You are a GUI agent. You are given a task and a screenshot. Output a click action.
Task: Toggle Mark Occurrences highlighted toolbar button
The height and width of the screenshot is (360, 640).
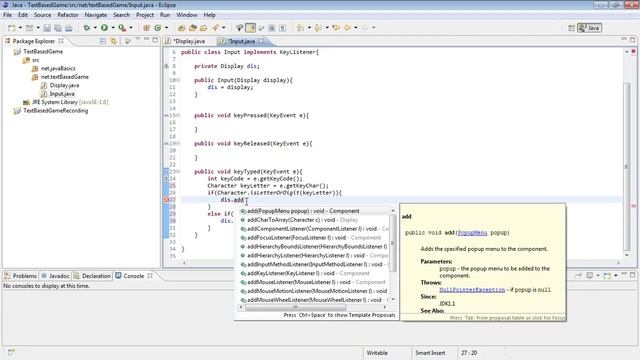[251, 28]
